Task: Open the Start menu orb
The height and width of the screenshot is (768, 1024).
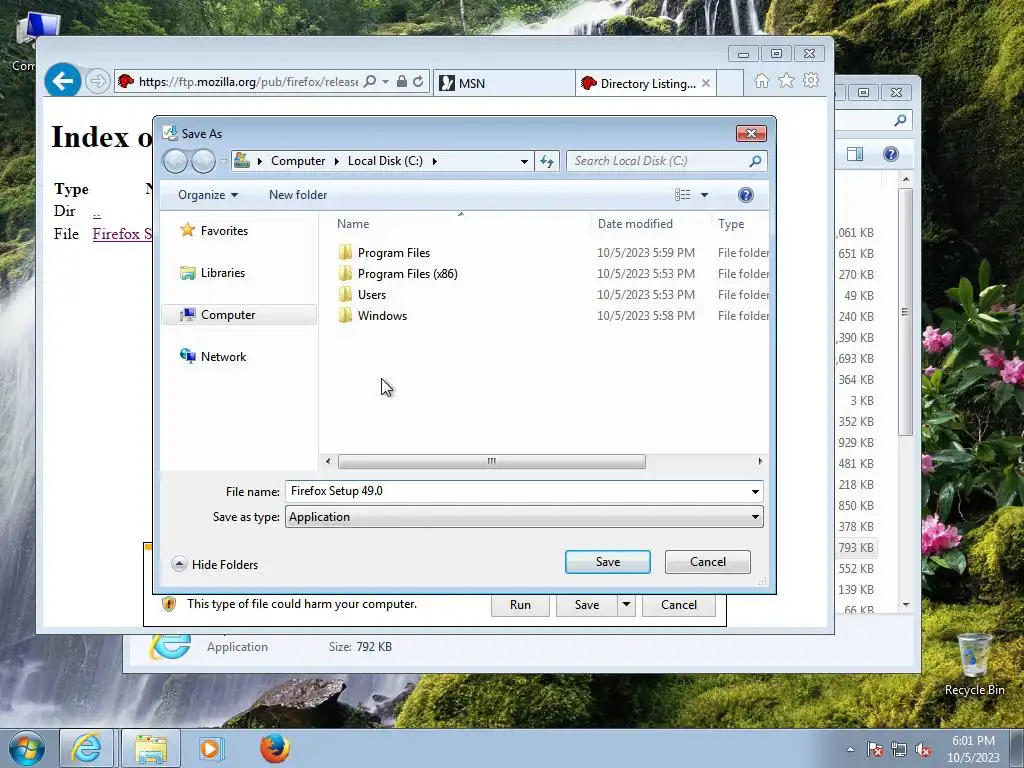Action: tap(27, 748)
